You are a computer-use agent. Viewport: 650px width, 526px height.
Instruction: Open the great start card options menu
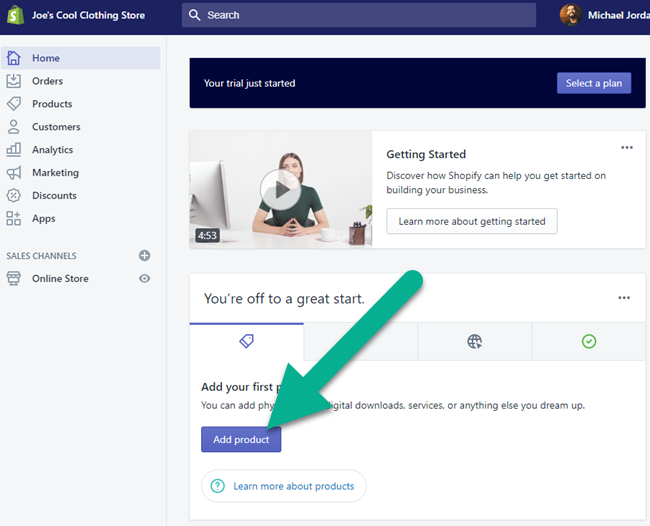[624, 298]
